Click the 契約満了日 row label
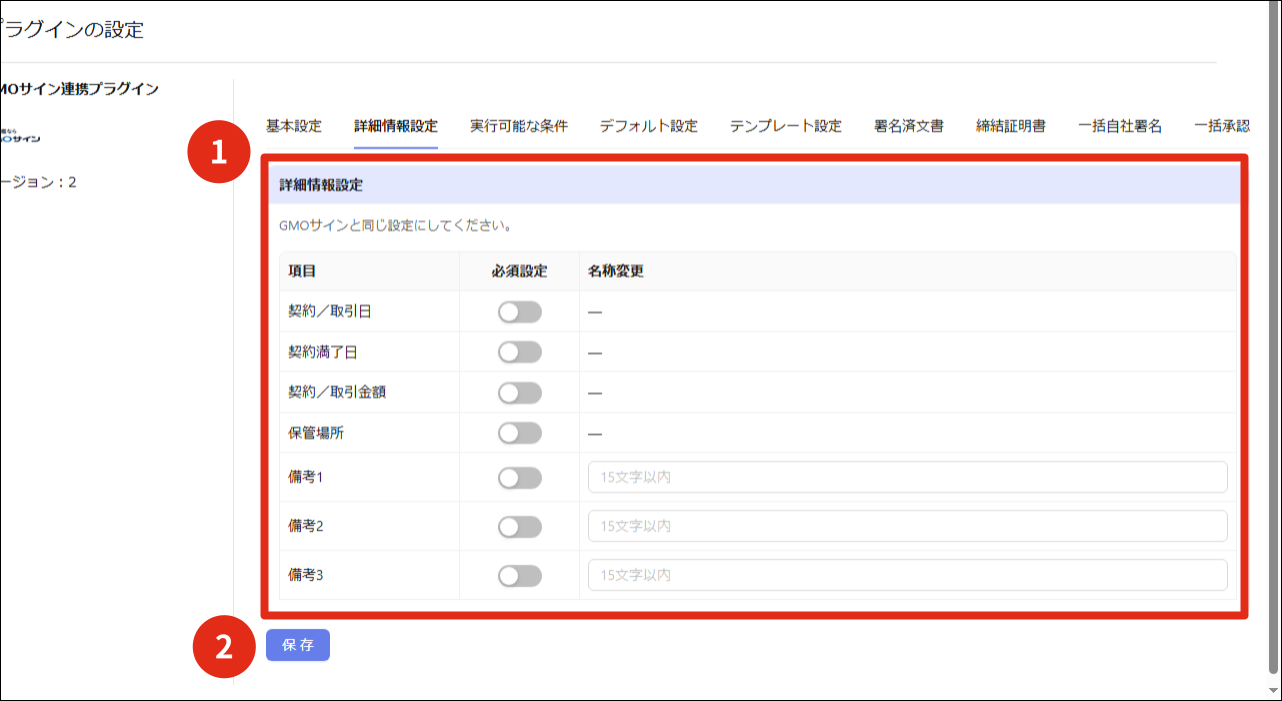This screenshot has height=701, width=1282. pos(323,352)
